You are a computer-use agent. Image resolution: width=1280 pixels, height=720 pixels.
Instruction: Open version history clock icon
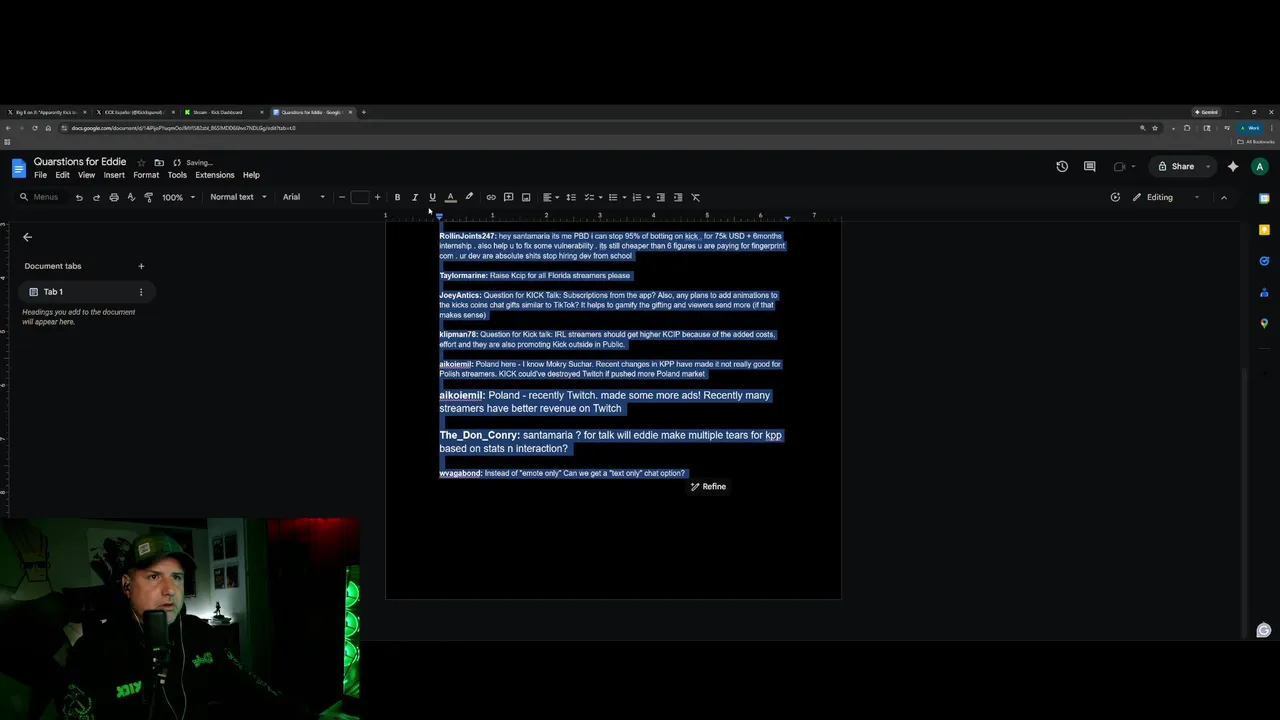pyautogui.click(x=1062, y=167)
